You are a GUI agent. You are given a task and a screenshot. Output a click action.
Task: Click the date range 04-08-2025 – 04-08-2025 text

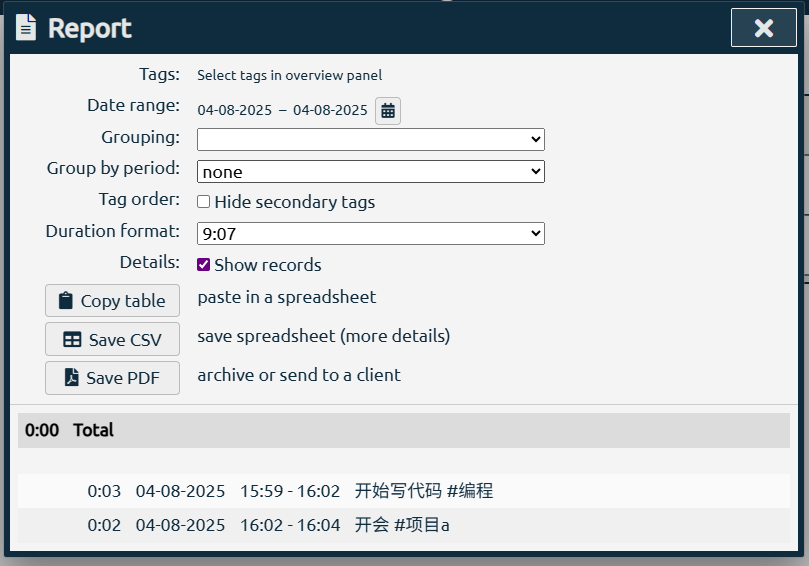click(282, 110)
